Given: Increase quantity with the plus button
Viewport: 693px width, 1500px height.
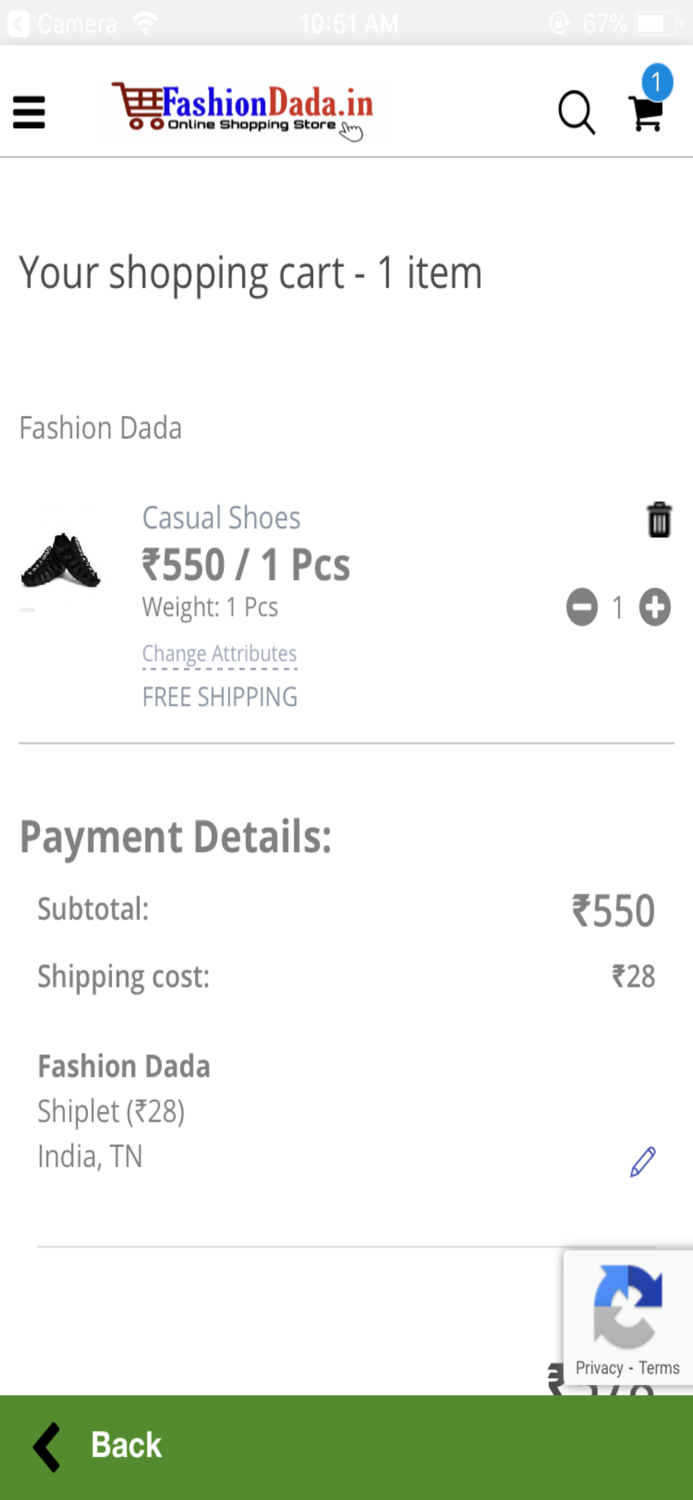Looking at the screenshot, I should [x=654, y=607].
